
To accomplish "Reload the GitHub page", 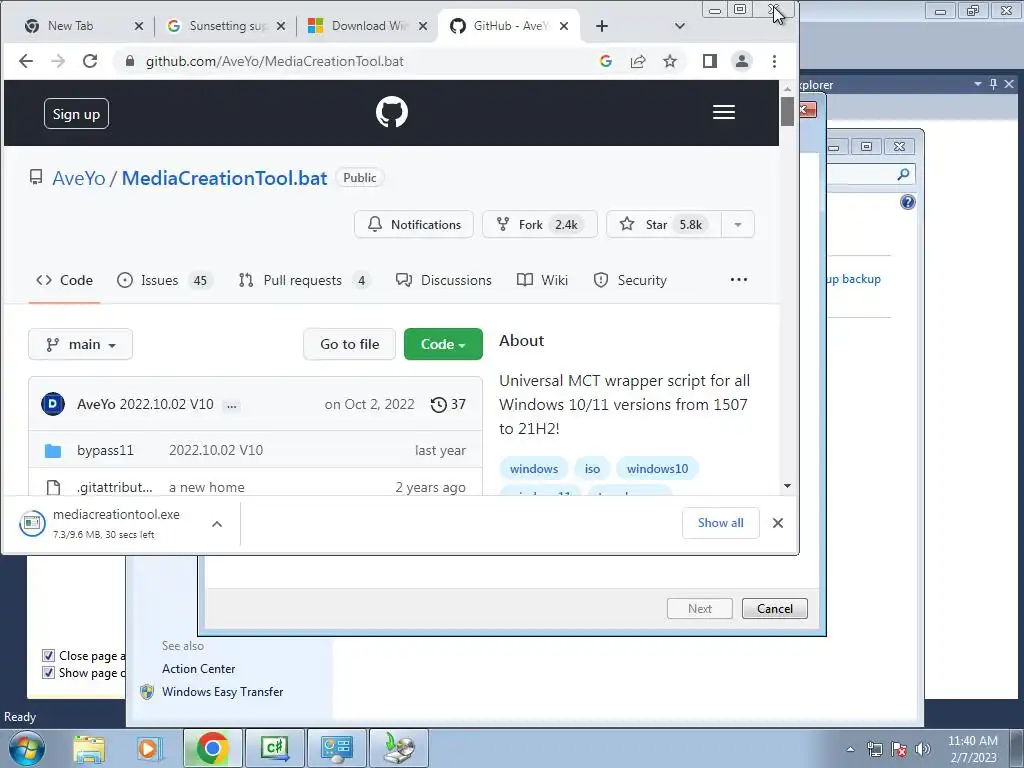I will pyautogui.click(x=90, y=61).
